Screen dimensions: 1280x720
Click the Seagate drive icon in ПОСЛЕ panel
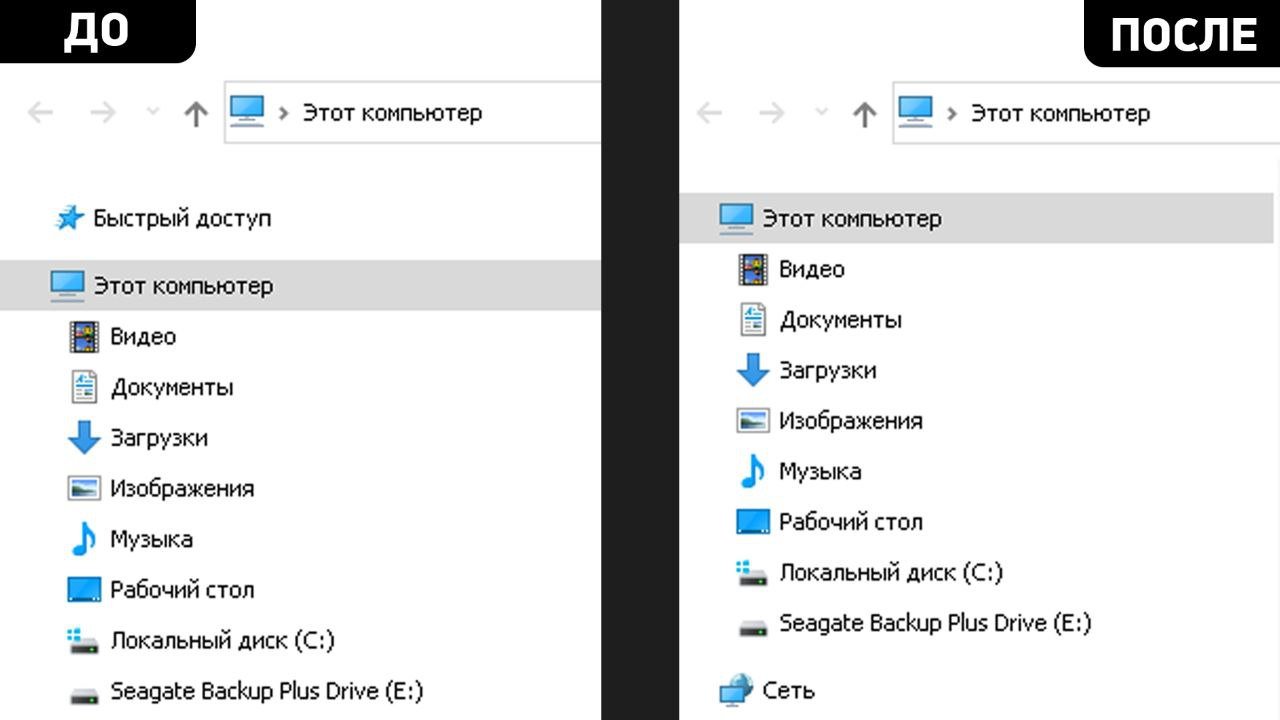pos(752,627)
